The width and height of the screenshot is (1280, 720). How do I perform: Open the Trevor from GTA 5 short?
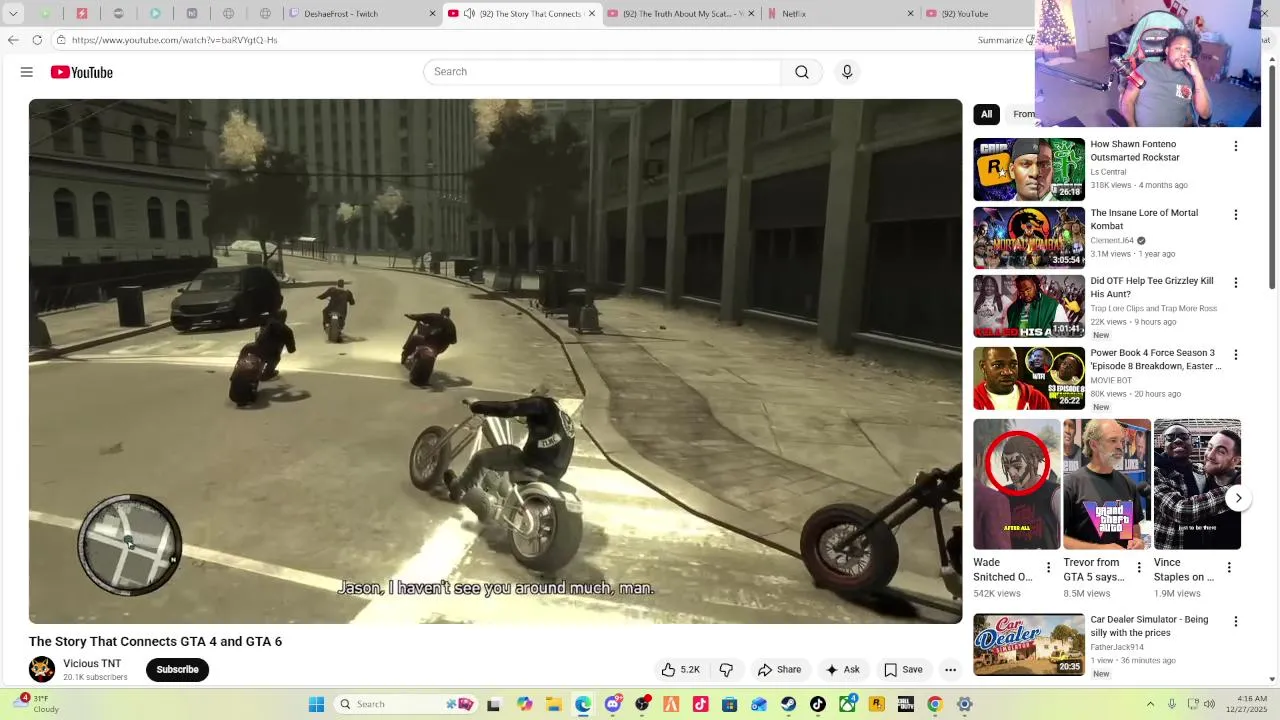[x=1107, y=484]
